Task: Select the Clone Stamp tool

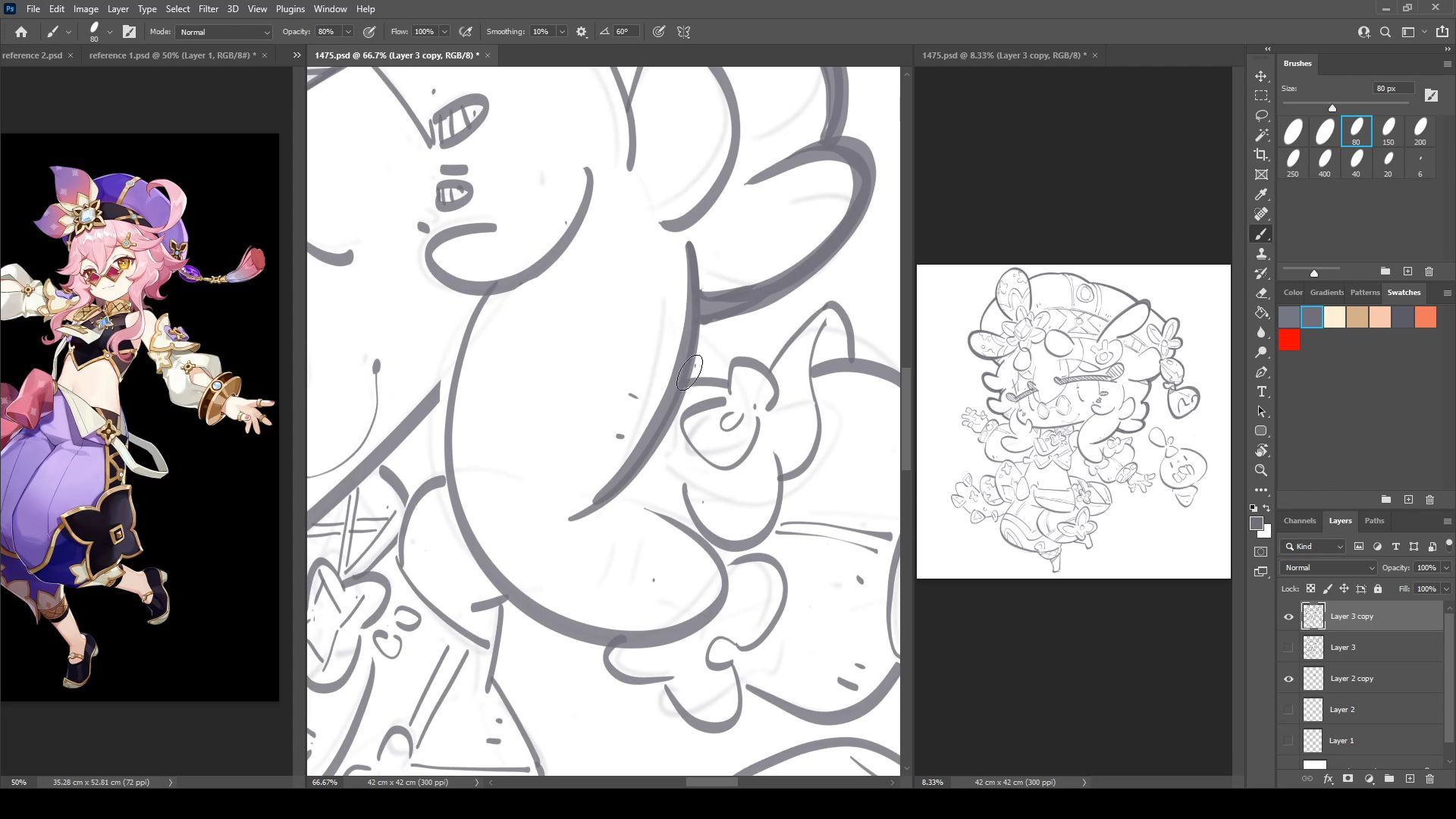Action: [x=1261, y=254]
